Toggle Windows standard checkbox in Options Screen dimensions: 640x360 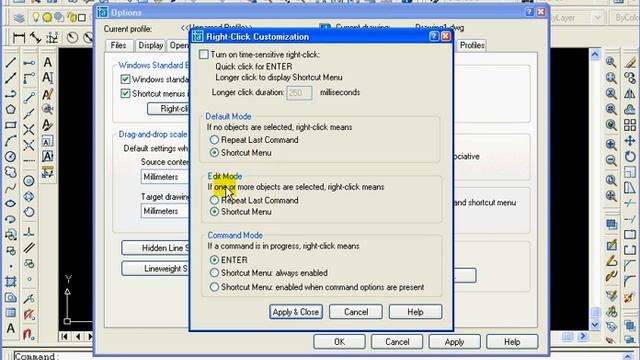(125, 79)
